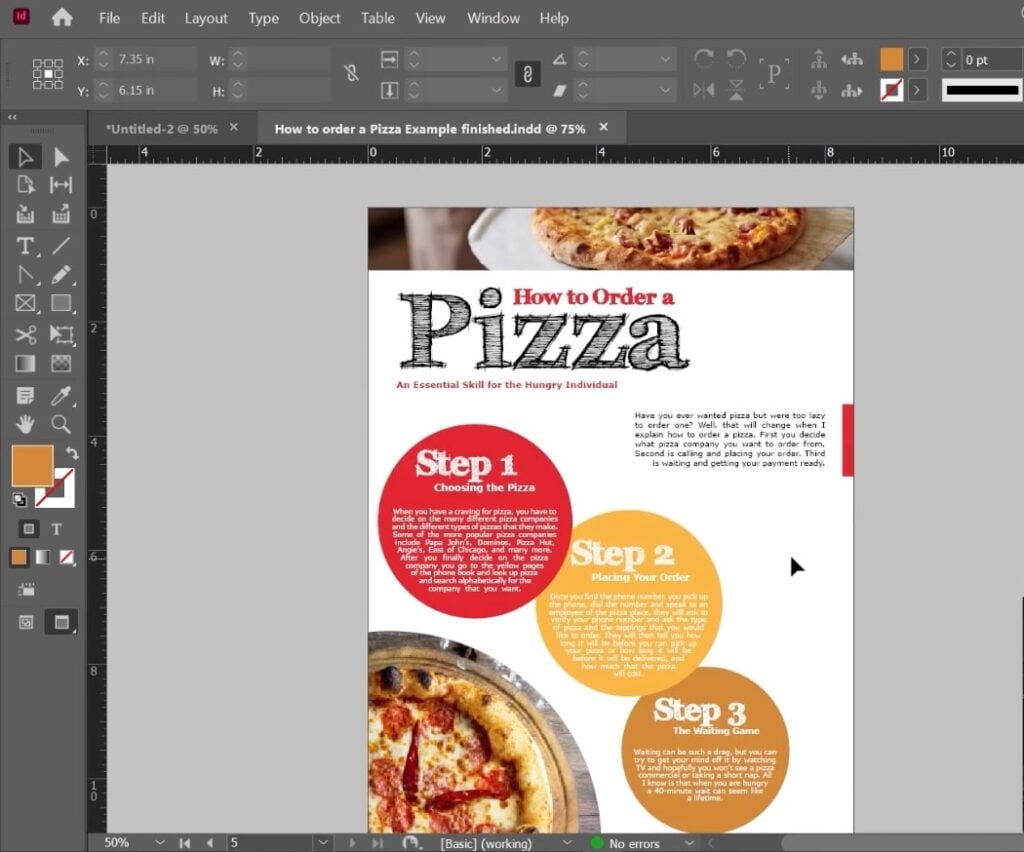Screen dimensions: 1024x852
Task: Select the Rectangle Frame tool
Action: pos(25,304)
